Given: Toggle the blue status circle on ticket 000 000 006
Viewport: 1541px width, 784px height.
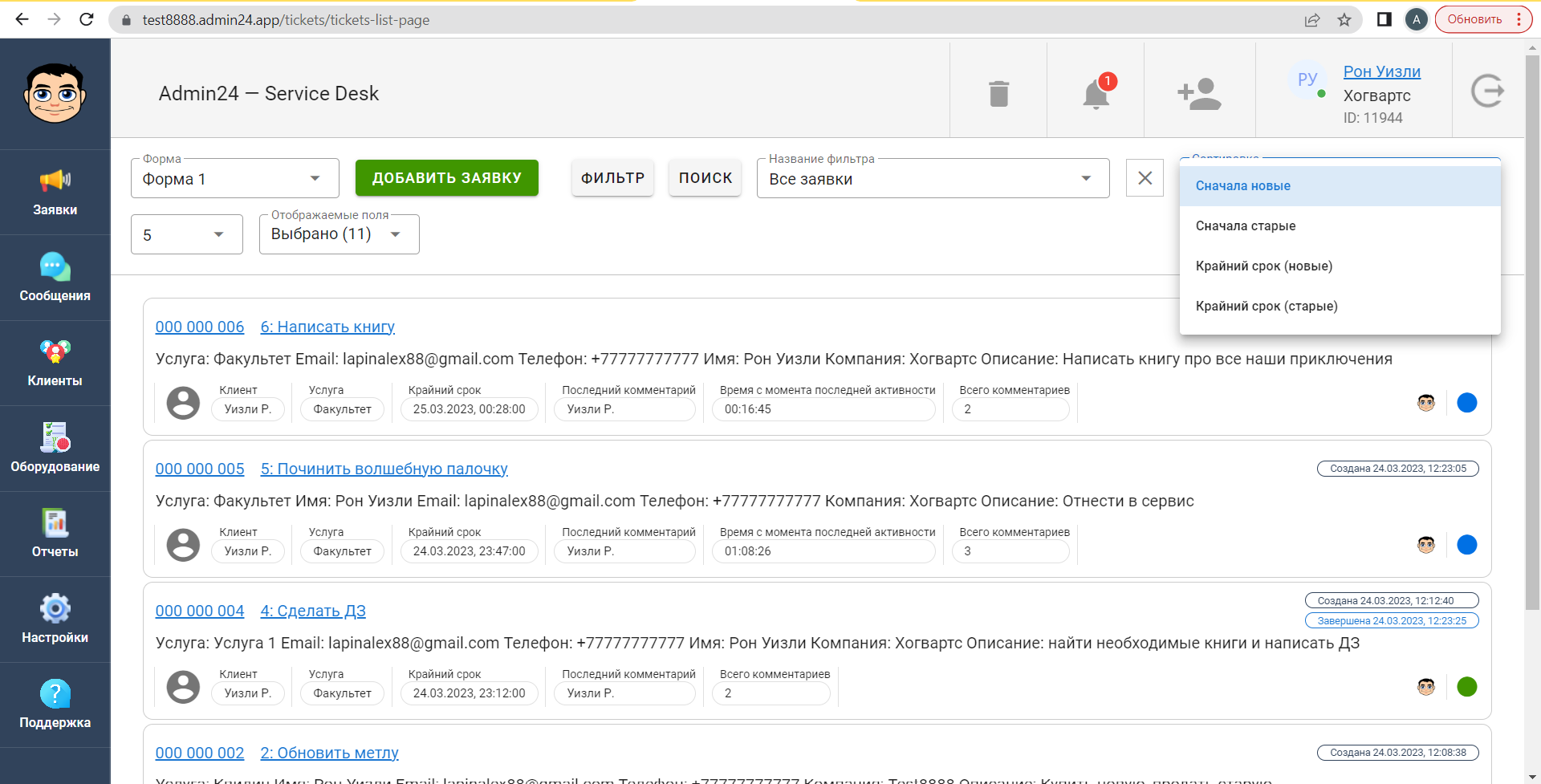Looking at the screenshot, I should pos(1466,403).
